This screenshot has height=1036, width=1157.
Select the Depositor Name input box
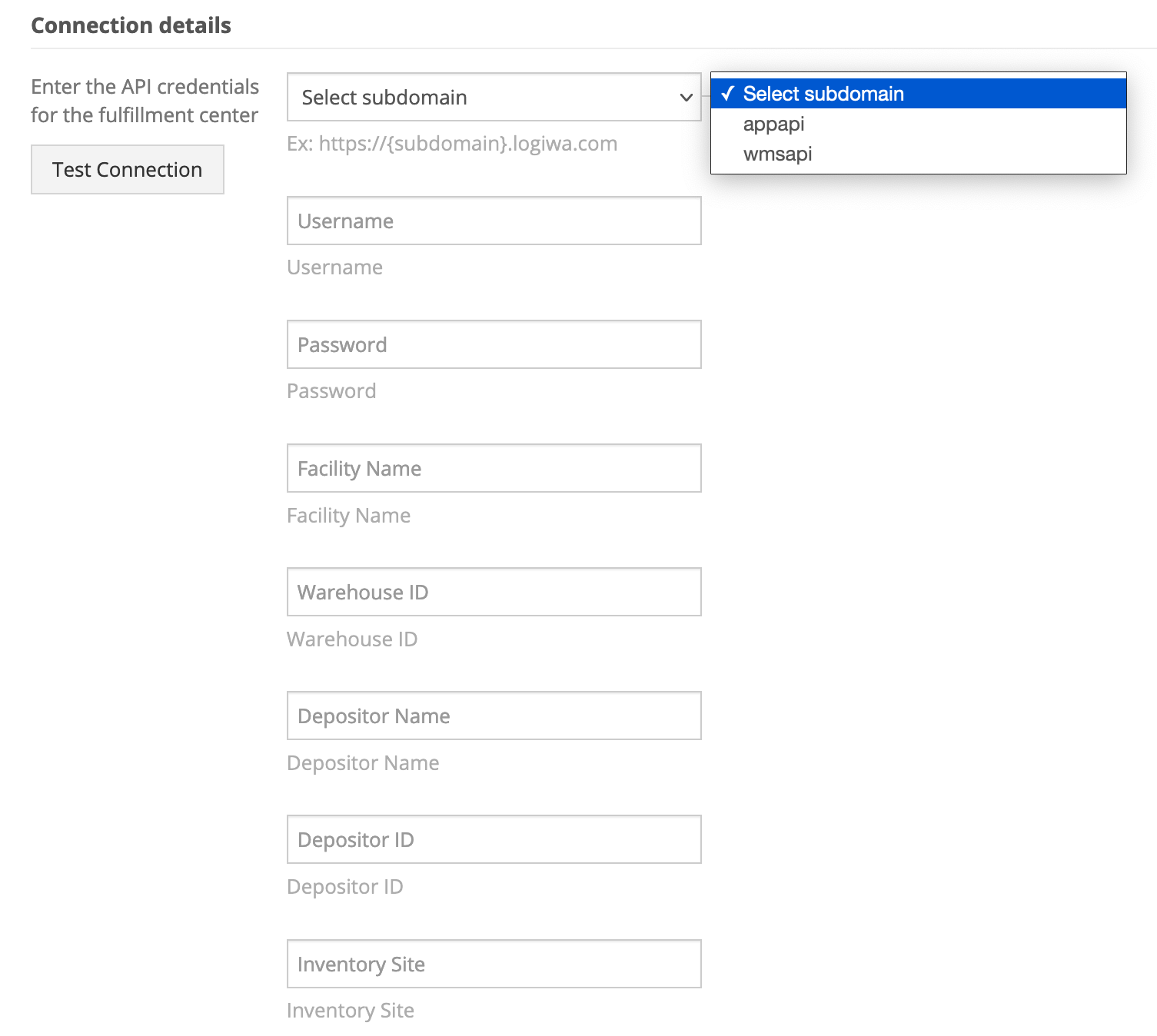[494, 716]
